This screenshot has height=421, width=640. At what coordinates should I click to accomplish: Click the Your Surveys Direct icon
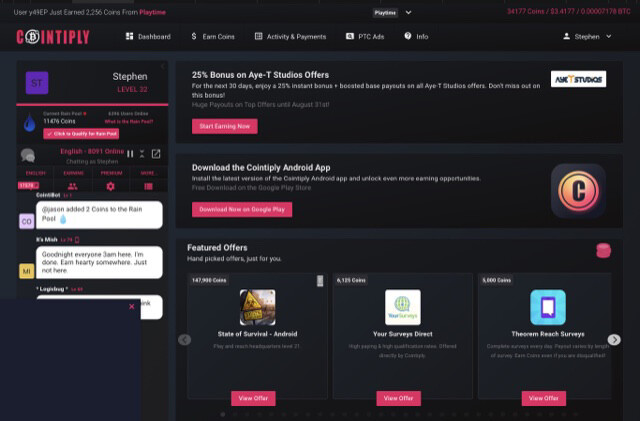(x=403, y=307)
